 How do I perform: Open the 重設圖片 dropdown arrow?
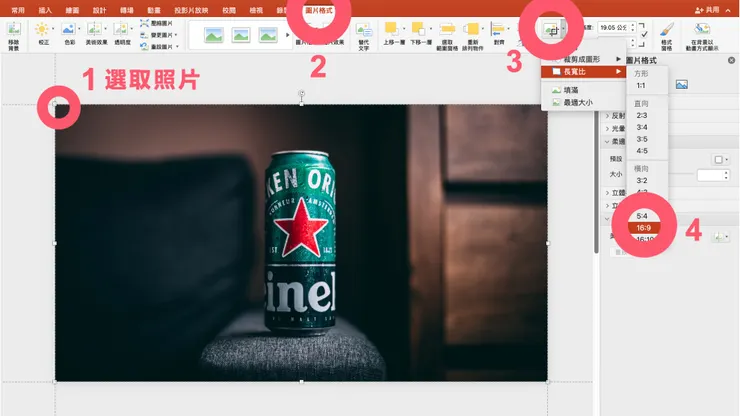point(177,46)
